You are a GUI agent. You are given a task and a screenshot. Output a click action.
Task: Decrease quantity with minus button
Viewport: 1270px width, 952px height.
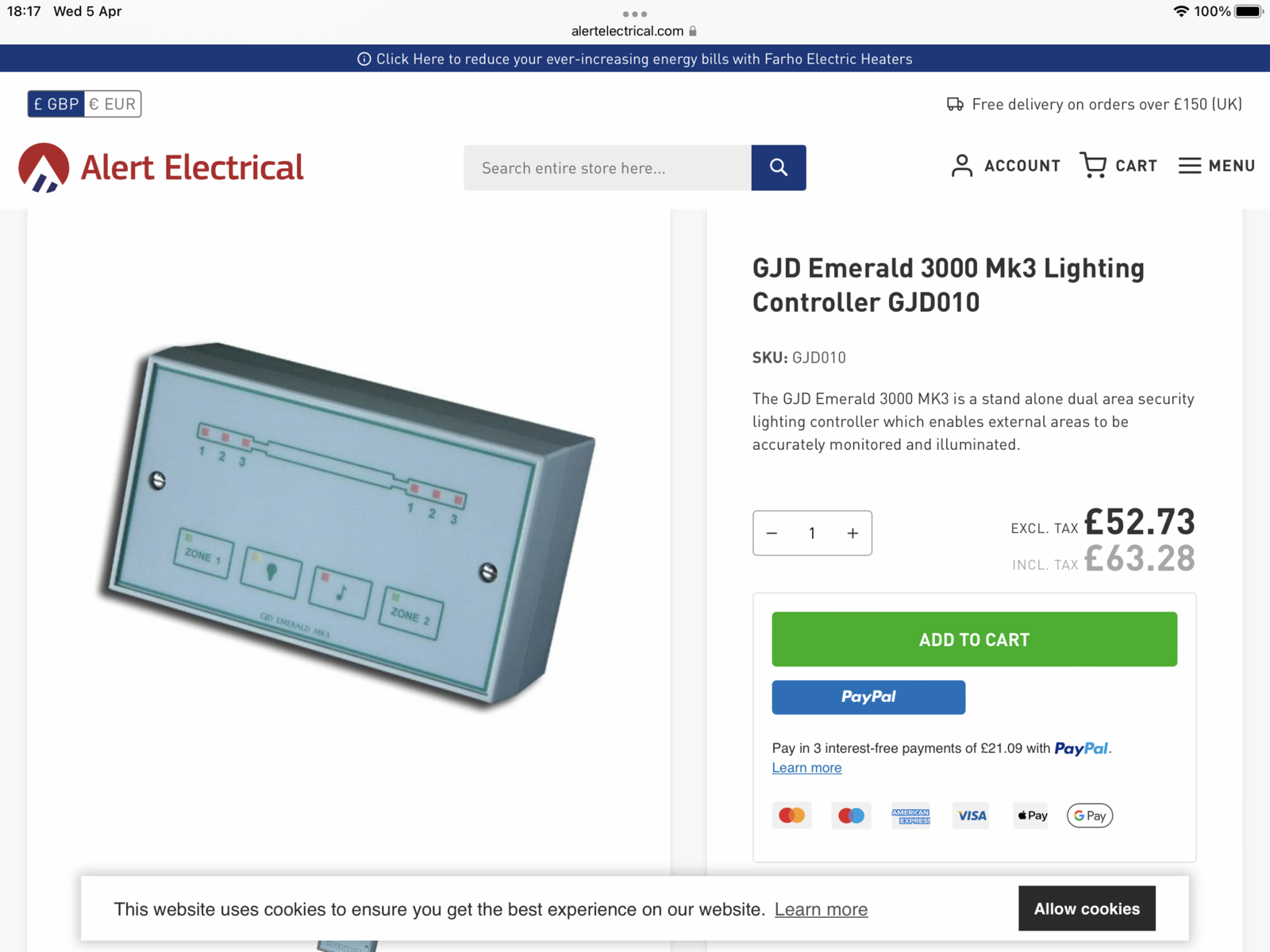point(772,533)
